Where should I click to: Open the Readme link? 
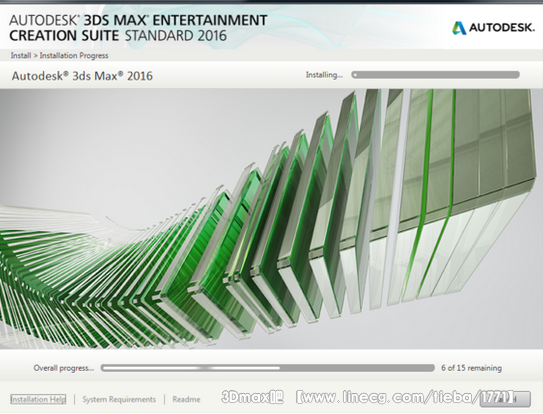(186, 399)
